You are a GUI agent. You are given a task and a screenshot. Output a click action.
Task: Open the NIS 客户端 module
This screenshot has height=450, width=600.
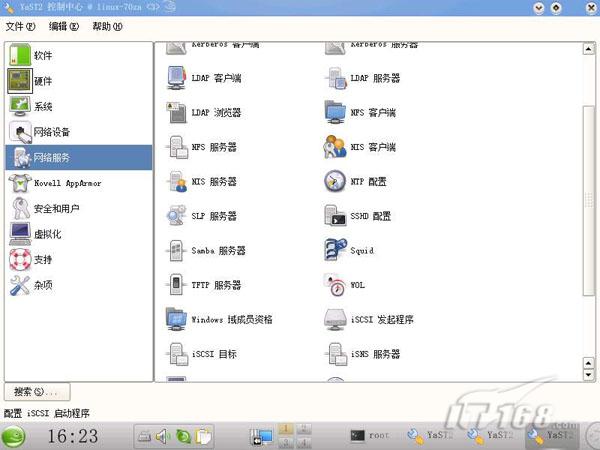(x=360, y=147)
